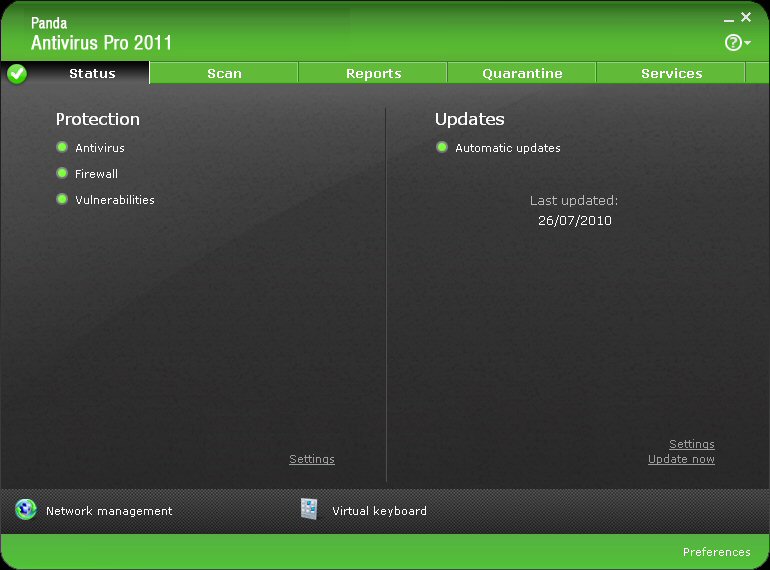Click the Virtual keyboard icon
The image size is (770, 570).
[x=309, y=509]
